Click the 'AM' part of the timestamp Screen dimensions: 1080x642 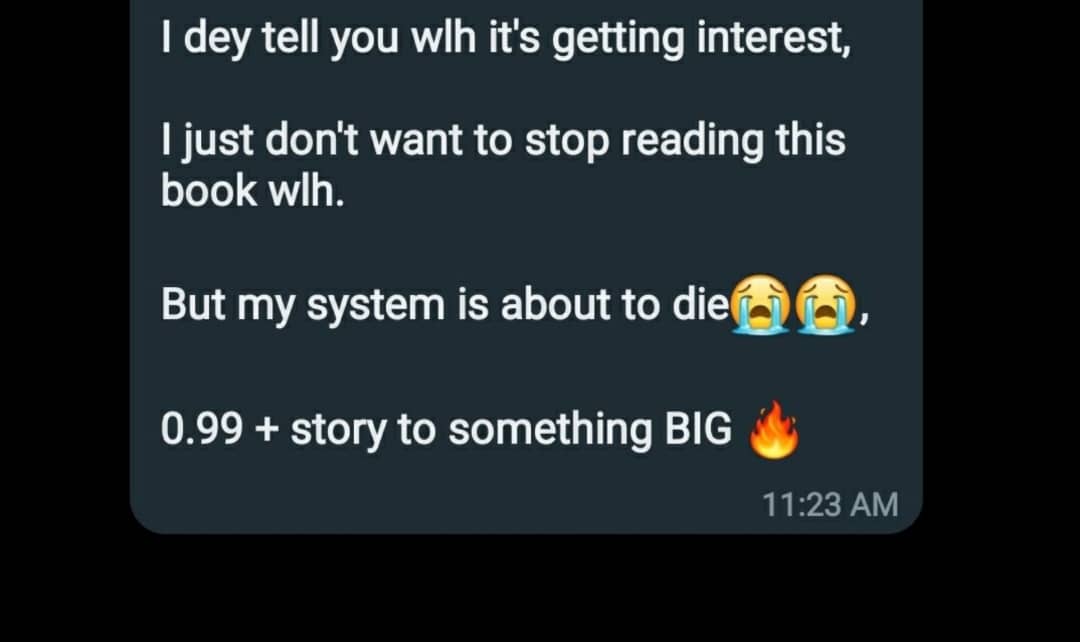[x=874, y=504]
